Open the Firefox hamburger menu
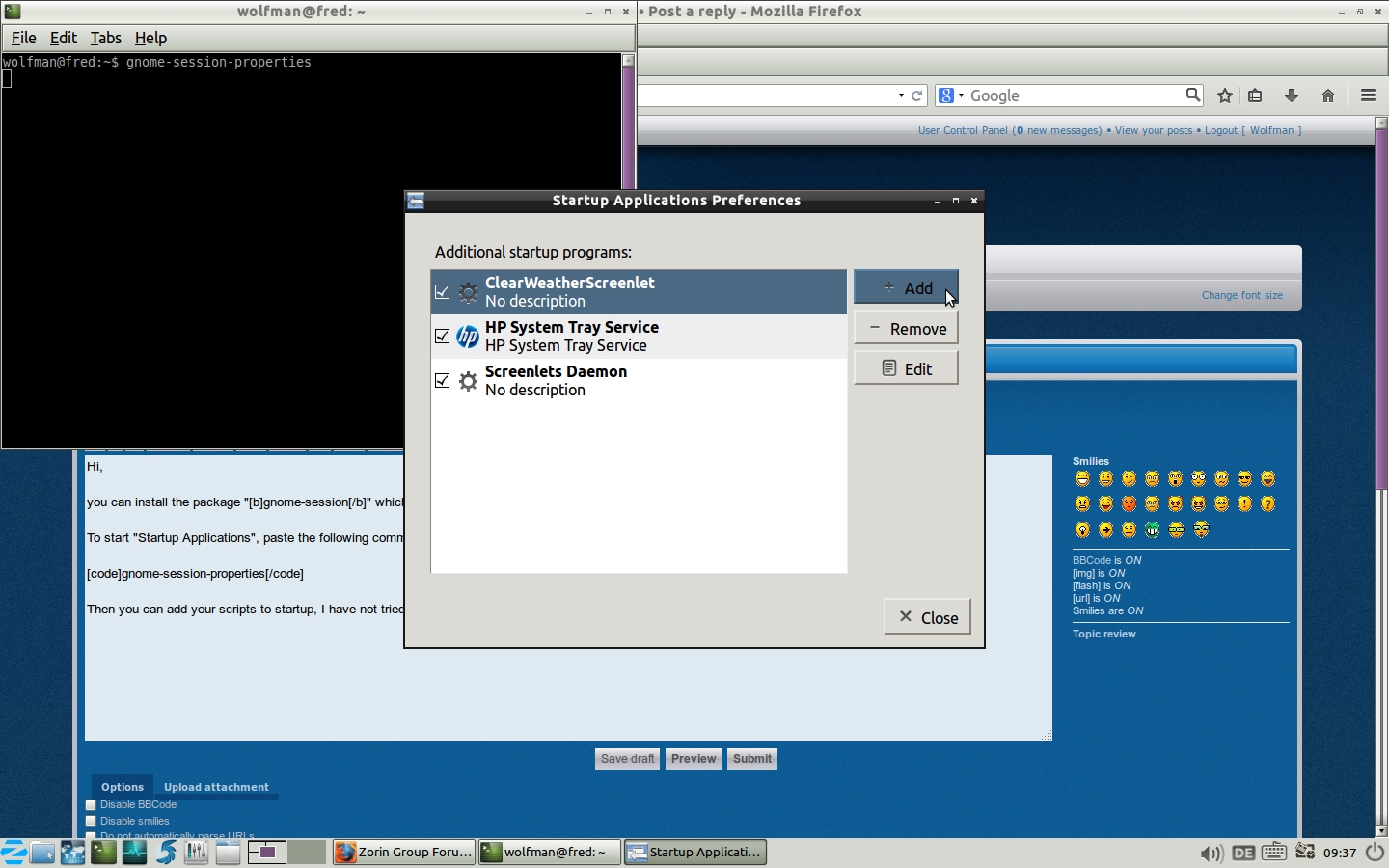 pos(1368,95)
